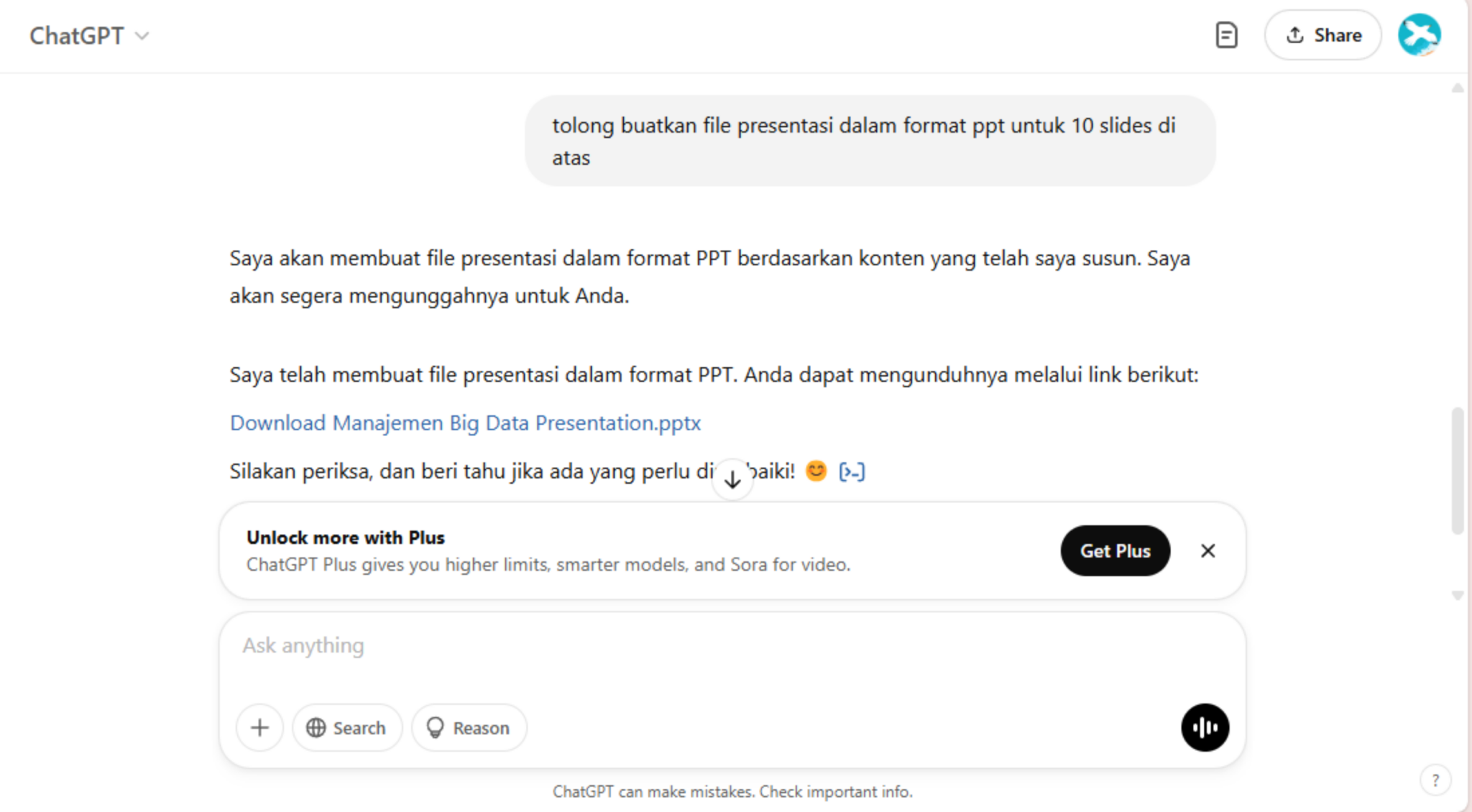Image resolution: width=1472 pixels, height=812 pixels.
Task: Expand the ChatGPT version chevron
Action: point(142,35)
